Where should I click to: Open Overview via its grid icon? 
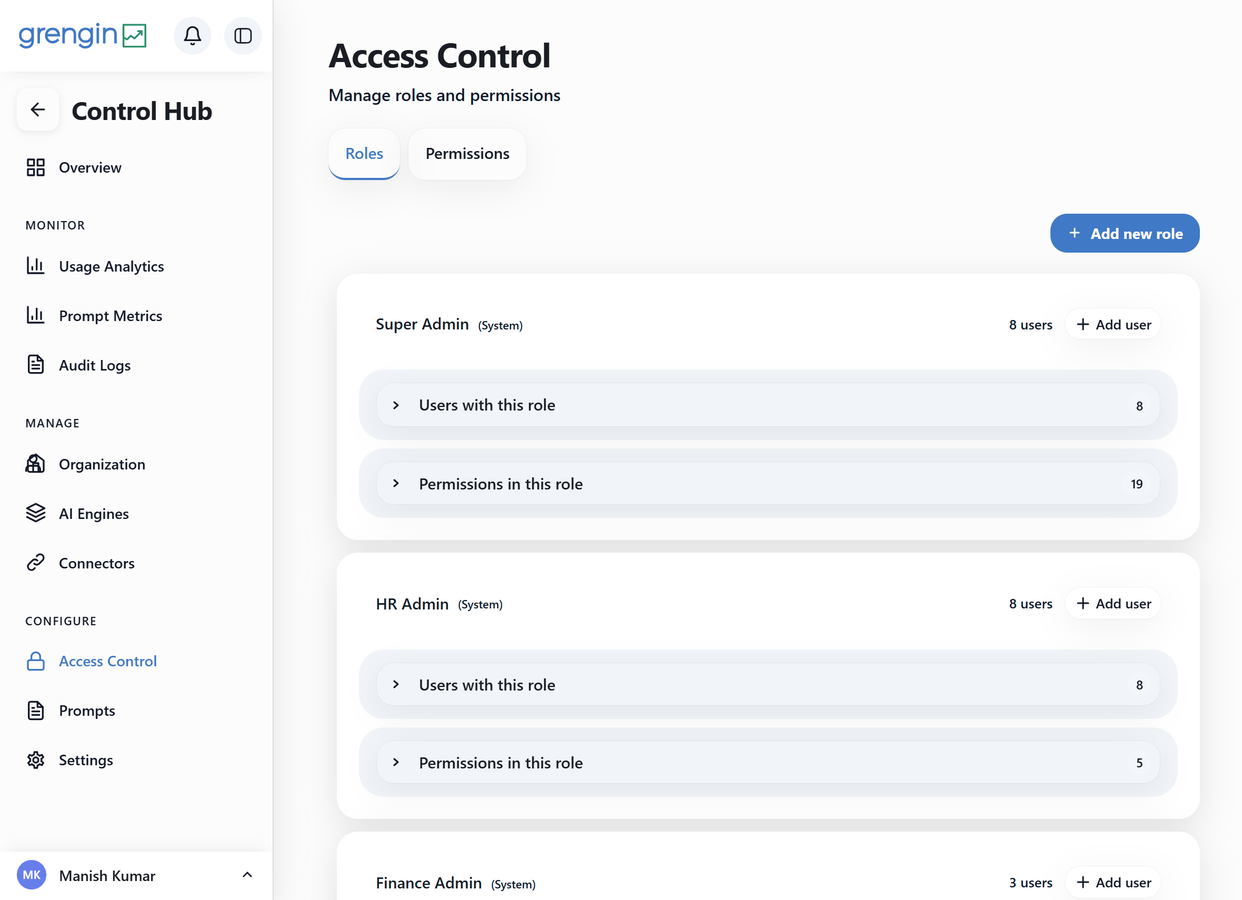36,167
